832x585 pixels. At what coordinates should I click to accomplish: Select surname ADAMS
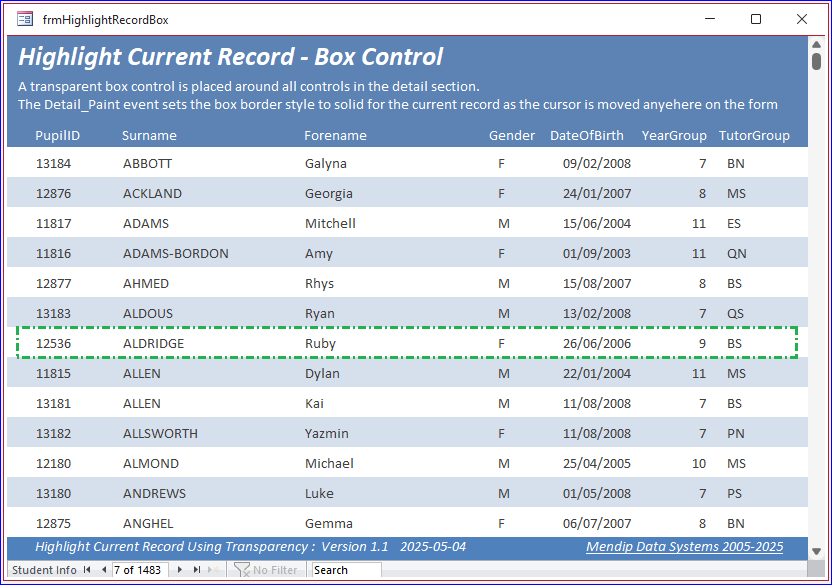(x=146, y=223)
